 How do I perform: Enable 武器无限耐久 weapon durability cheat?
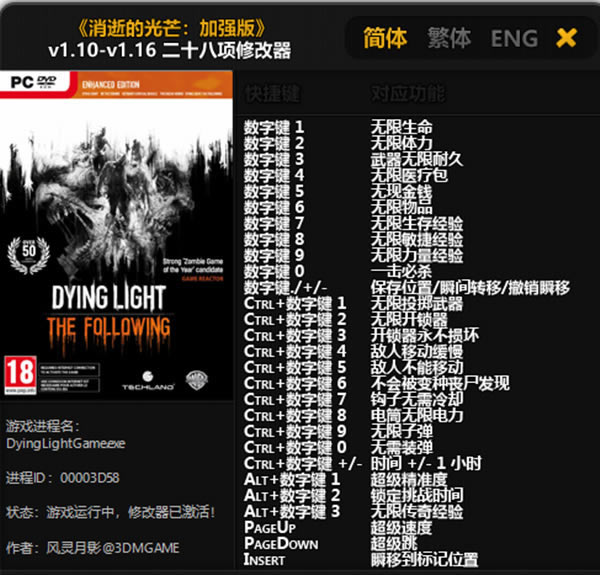point(417,159)
